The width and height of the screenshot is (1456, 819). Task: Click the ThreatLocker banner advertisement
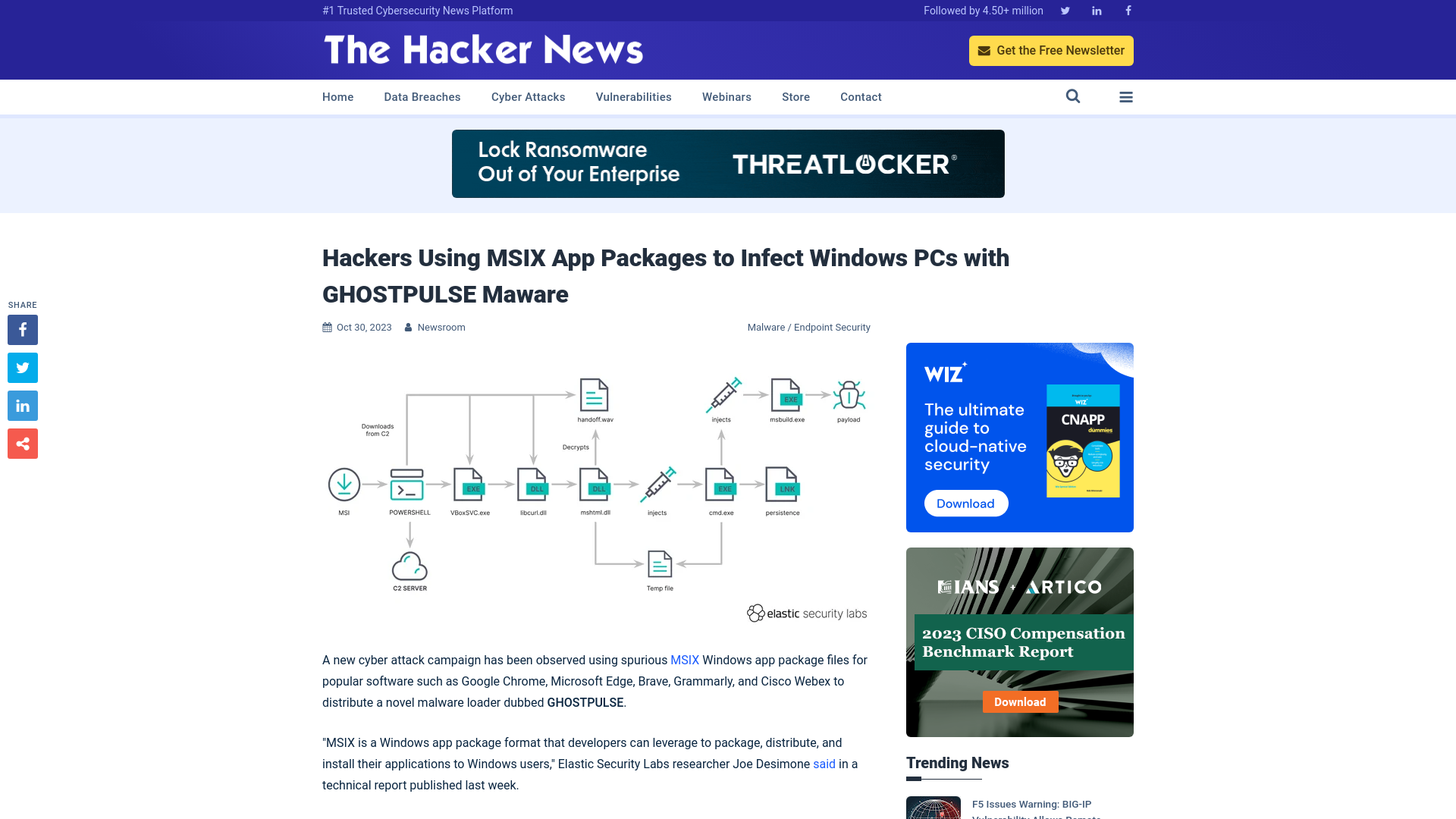click(x=728, y=163)
